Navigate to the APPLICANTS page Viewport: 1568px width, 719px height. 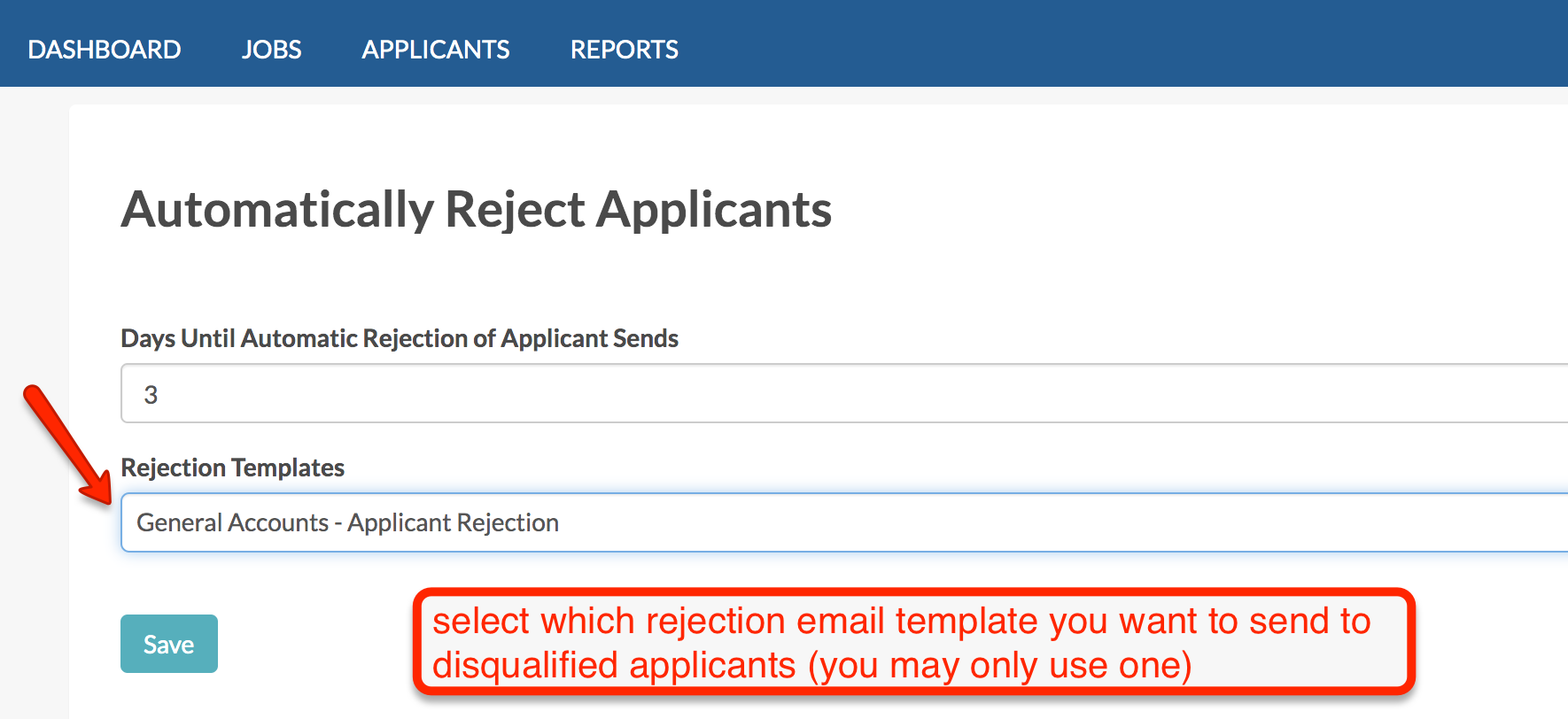pyautogui.click(x=435, y=50)
